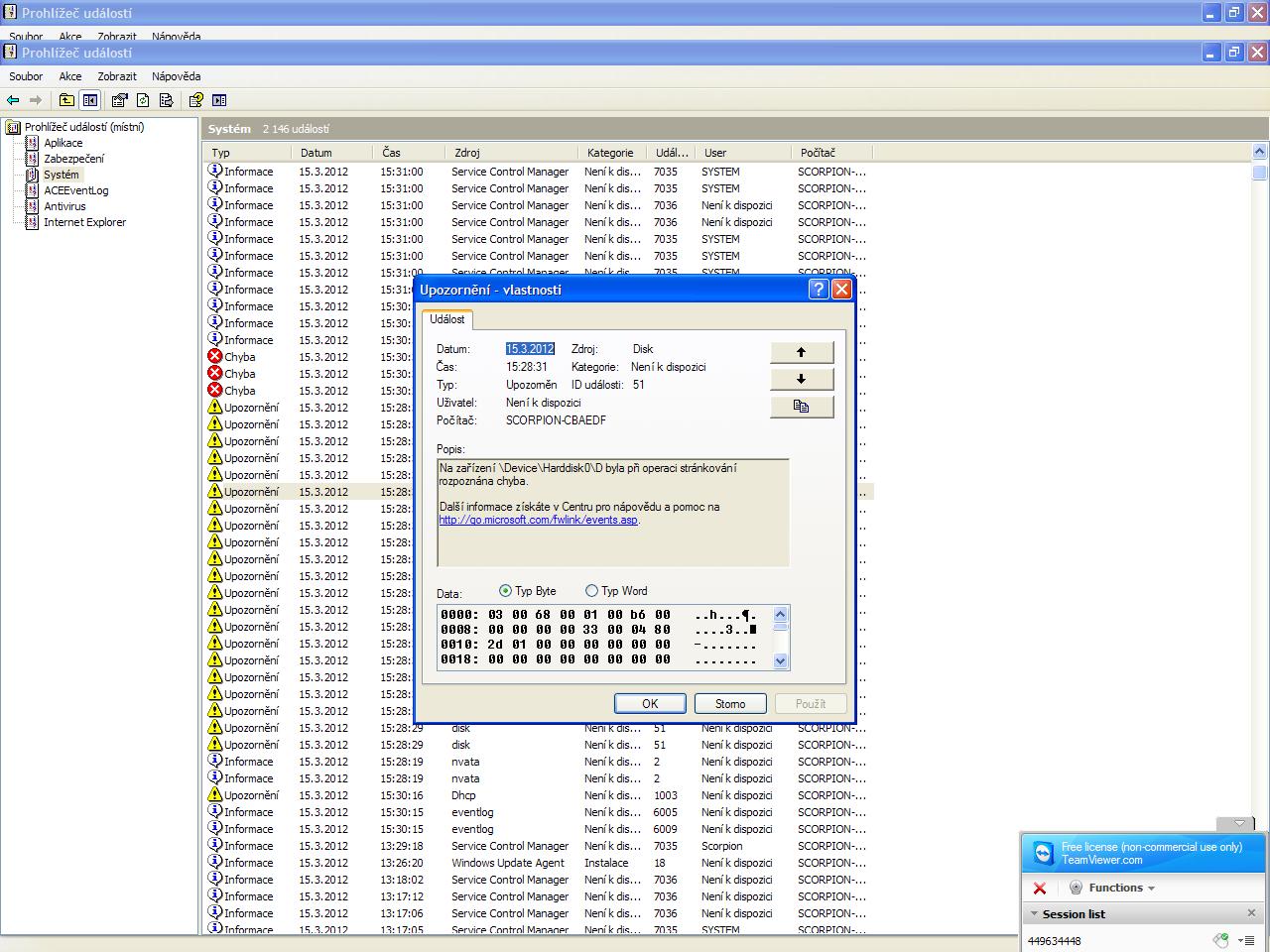This screenshot has width=1270, height=952.
Task: Toggle remote mouse control in session list
Action: tap(1220, 940)
